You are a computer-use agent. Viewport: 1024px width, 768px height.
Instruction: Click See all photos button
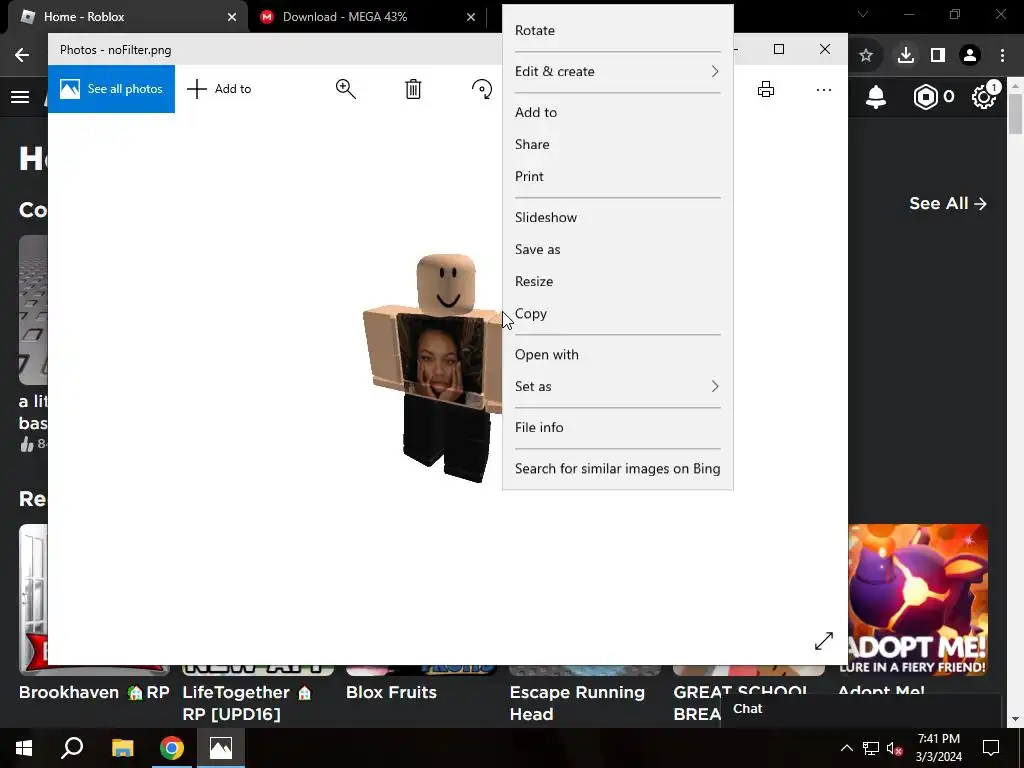[x=111, y=89]
